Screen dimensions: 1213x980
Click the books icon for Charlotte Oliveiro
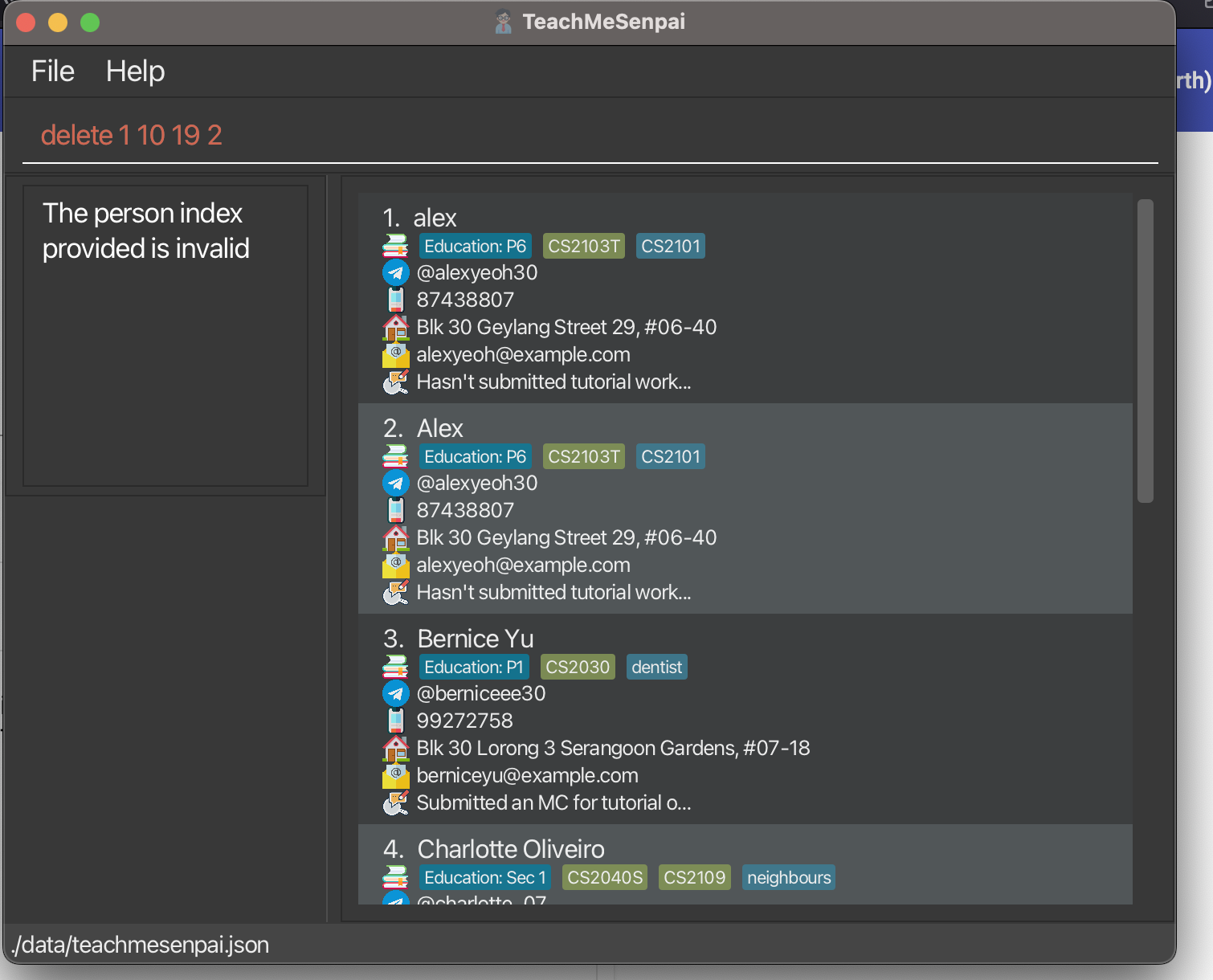tap(395, 877)
